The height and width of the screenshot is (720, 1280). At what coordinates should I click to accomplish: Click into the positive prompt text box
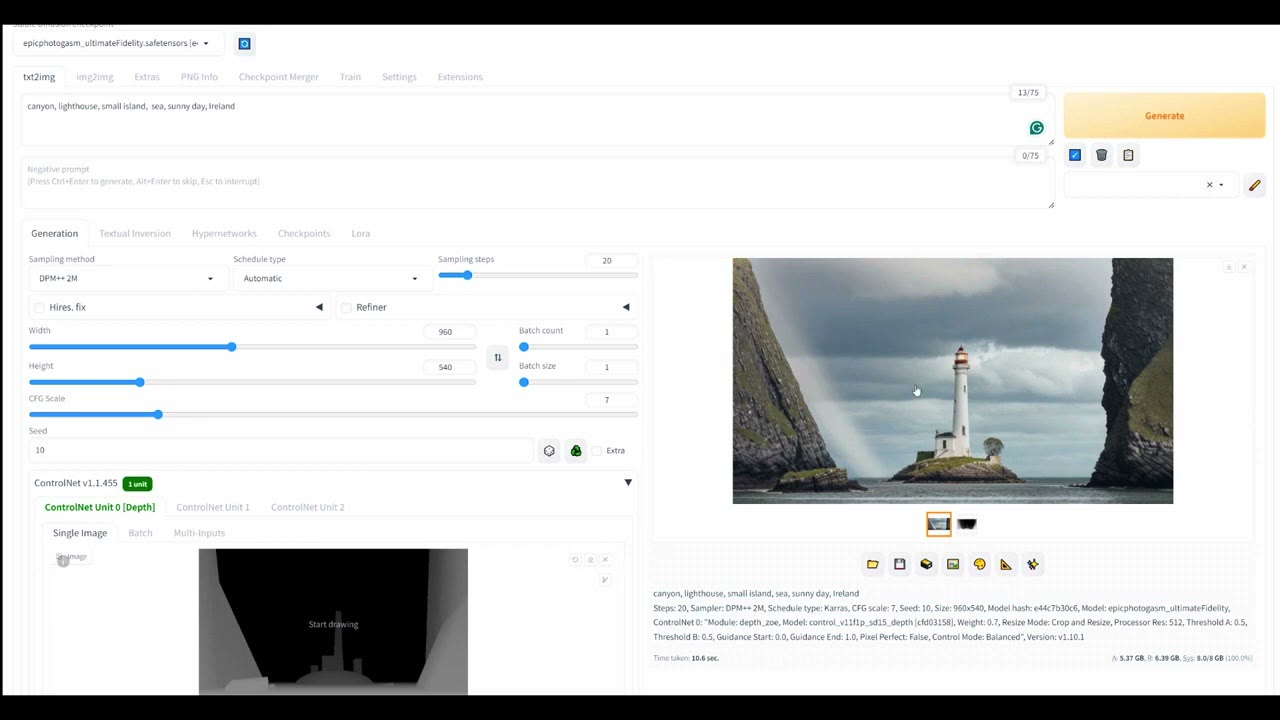pos(537,120)
